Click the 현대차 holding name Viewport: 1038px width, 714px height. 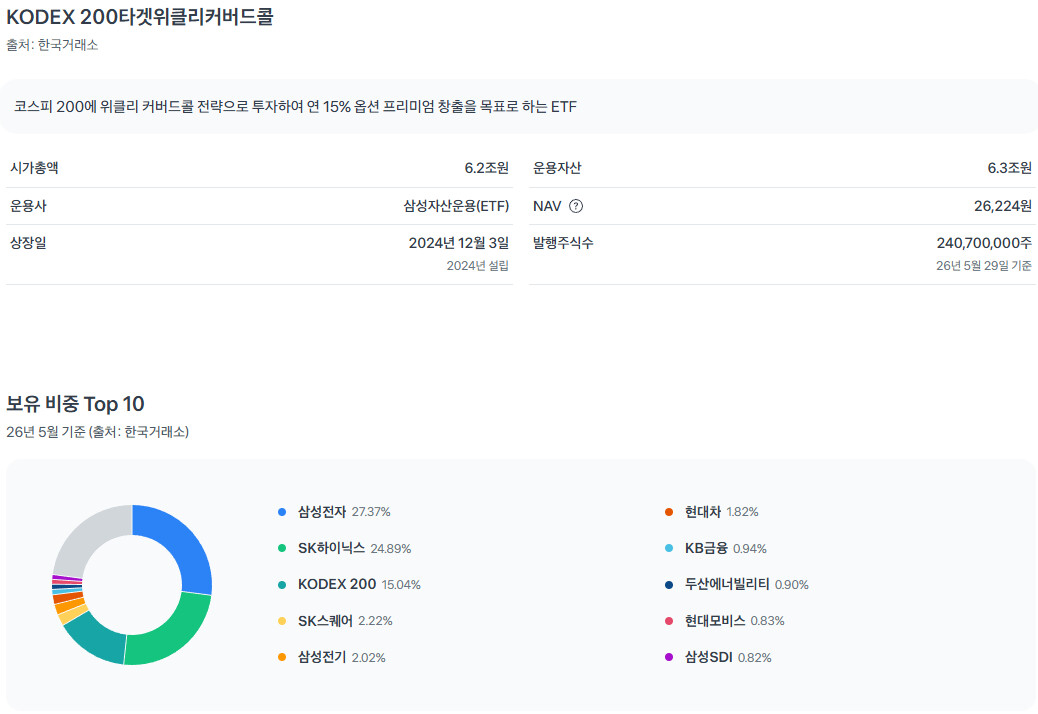pos(702,512)
